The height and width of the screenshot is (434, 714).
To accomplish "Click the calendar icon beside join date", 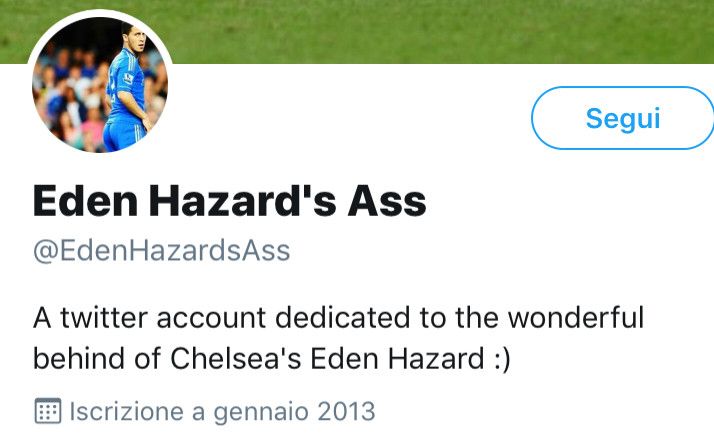I will coord(47,410).
